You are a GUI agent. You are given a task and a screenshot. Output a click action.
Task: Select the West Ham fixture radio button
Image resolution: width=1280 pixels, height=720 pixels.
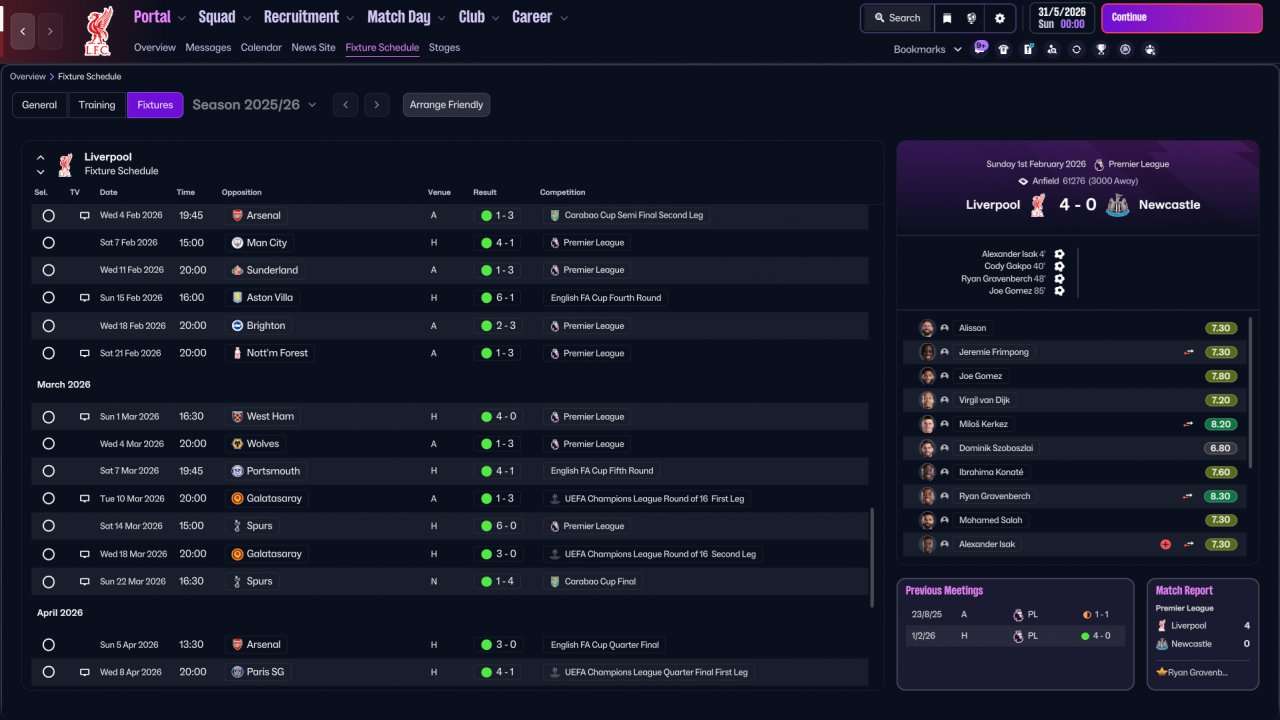pos(48,417)
